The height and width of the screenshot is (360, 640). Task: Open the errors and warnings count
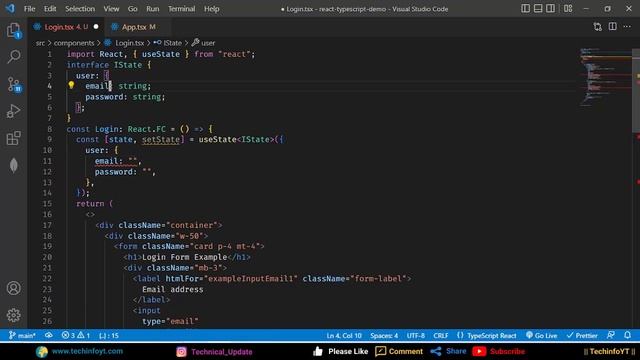(76, 336)
